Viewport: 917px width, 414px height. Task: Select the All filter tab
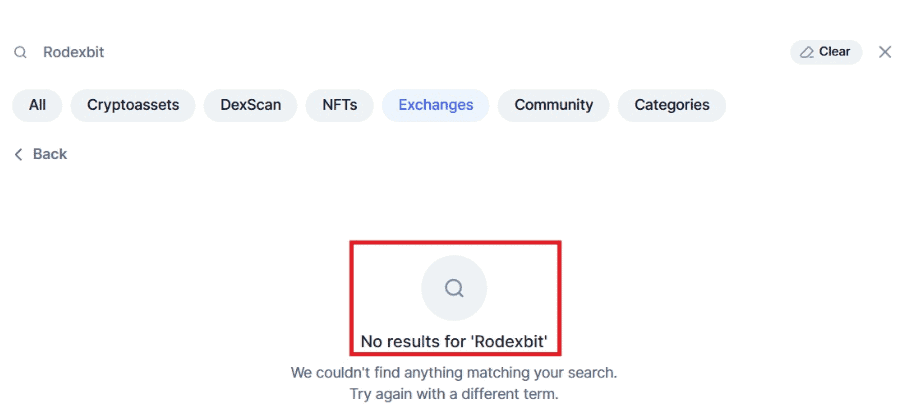pyautogui.click(x=37, y=105)
